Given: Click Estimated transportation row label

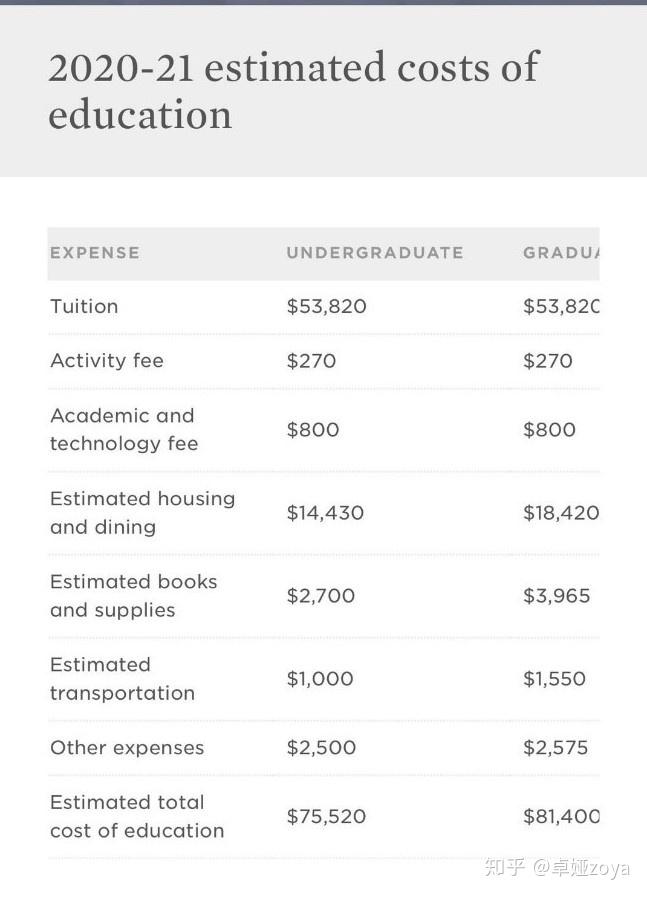Looking at the screenshot, I should pyautogui.click(x=122, y=679).
